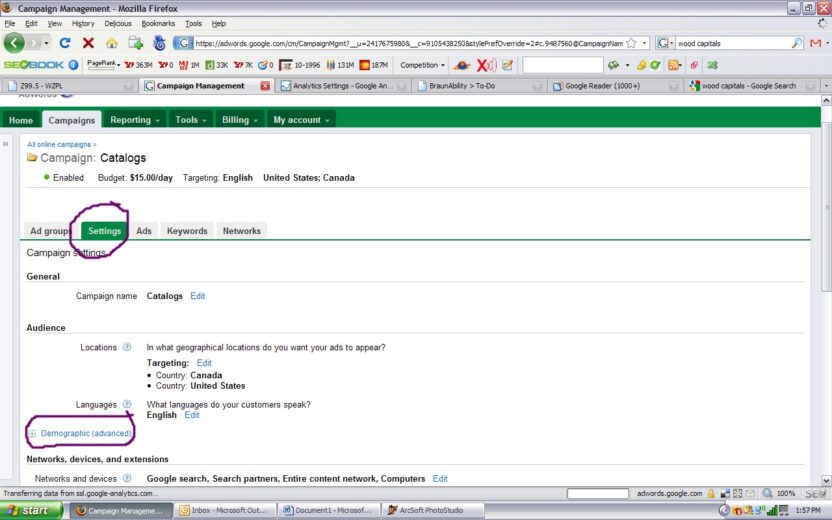Open the My account dropdown
The height and width of the screenshot is (520, 832).
301,120
